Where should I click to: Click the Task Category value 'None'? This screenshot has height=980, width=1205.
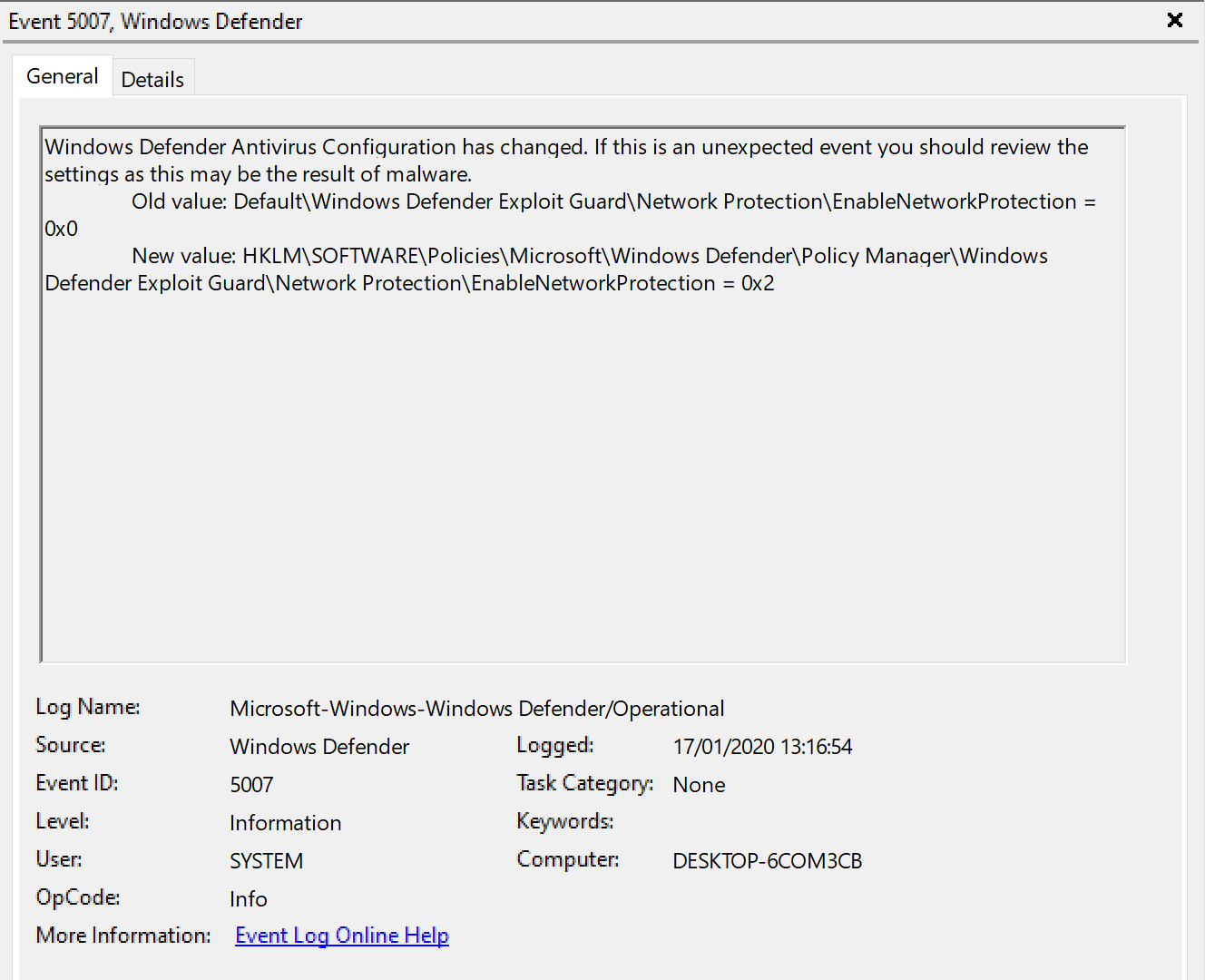click(699, 785)
